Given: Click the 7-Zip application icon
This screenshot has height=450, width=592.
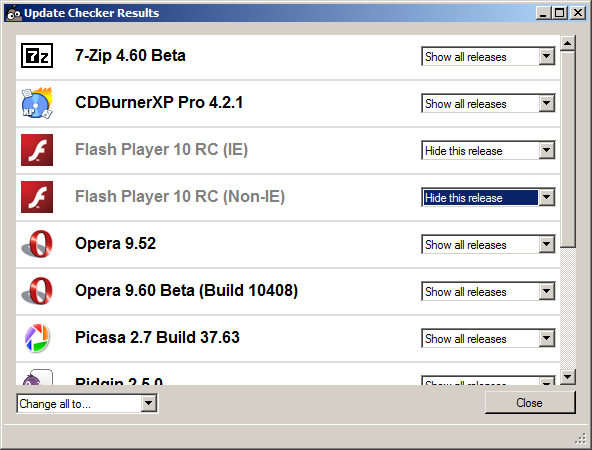Looking at the screenshot, I should click(37, 56).
